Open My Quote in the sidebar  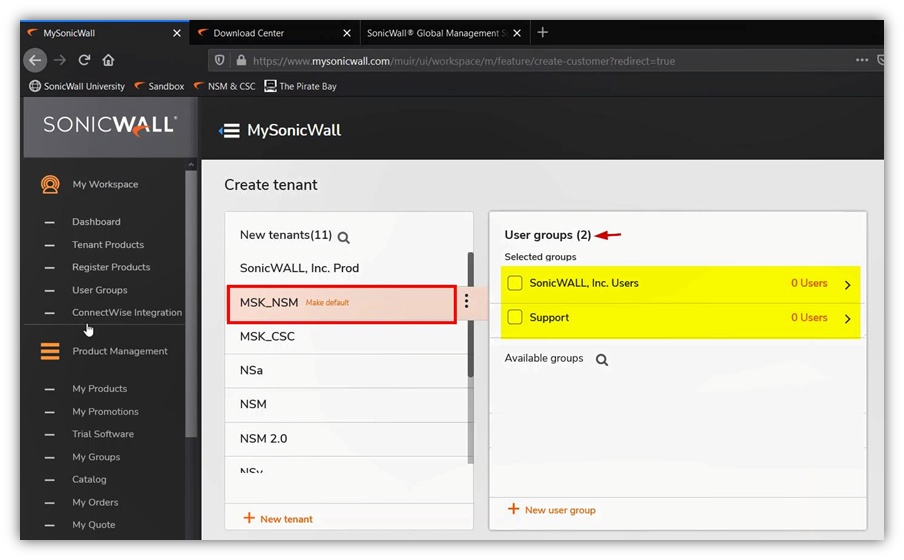(93, 525)
